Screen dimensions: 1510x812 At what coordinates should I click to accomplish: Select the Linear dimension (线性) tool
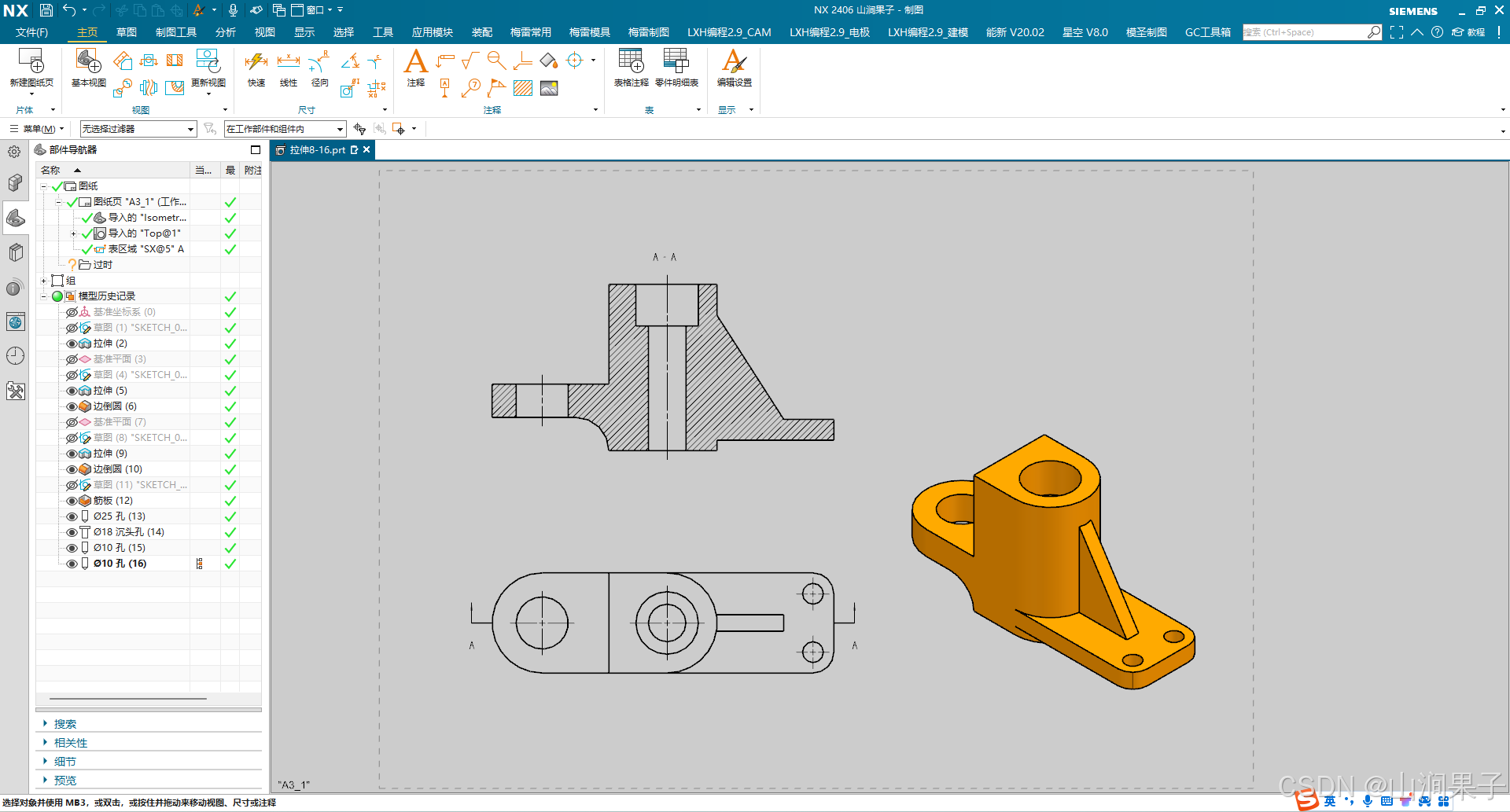[289, 61]
